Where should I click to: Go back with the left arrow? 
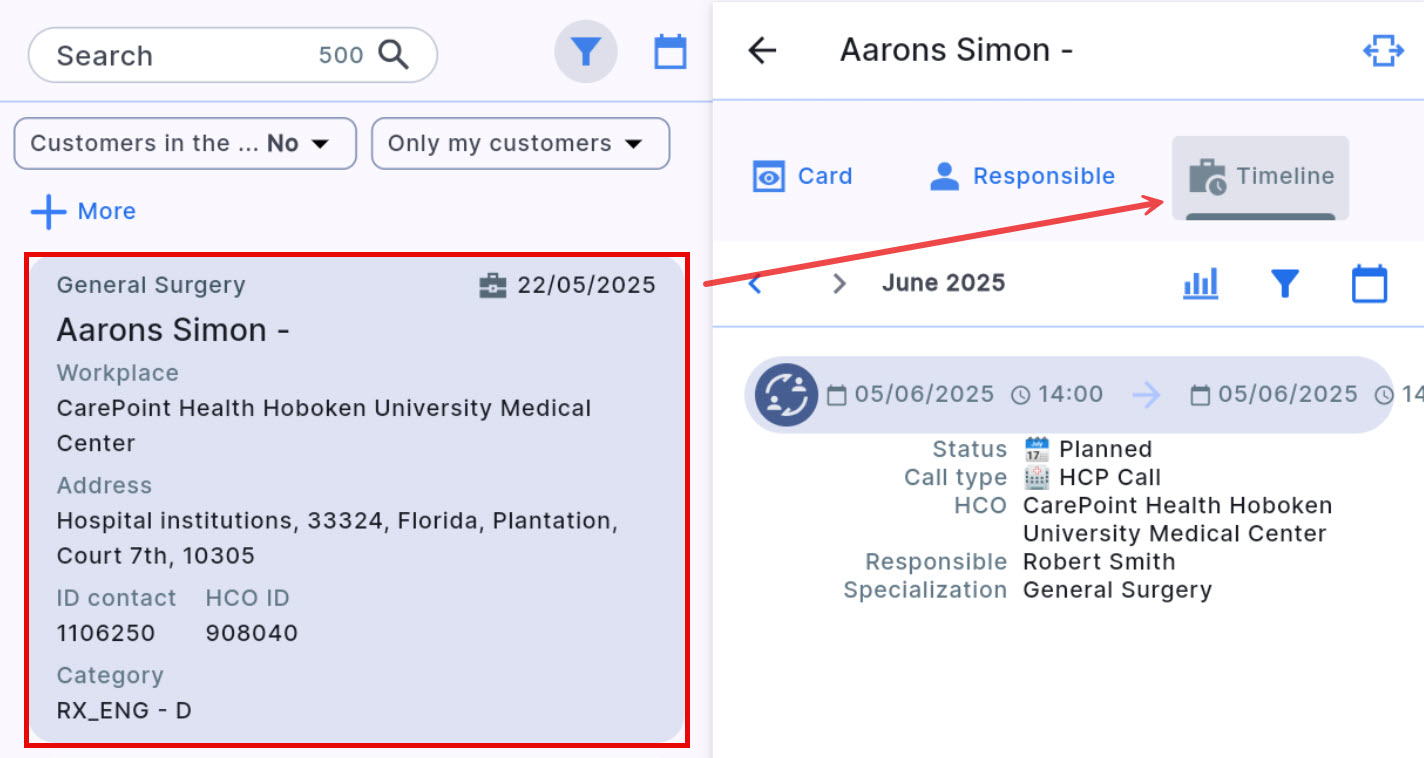(762, 50)
